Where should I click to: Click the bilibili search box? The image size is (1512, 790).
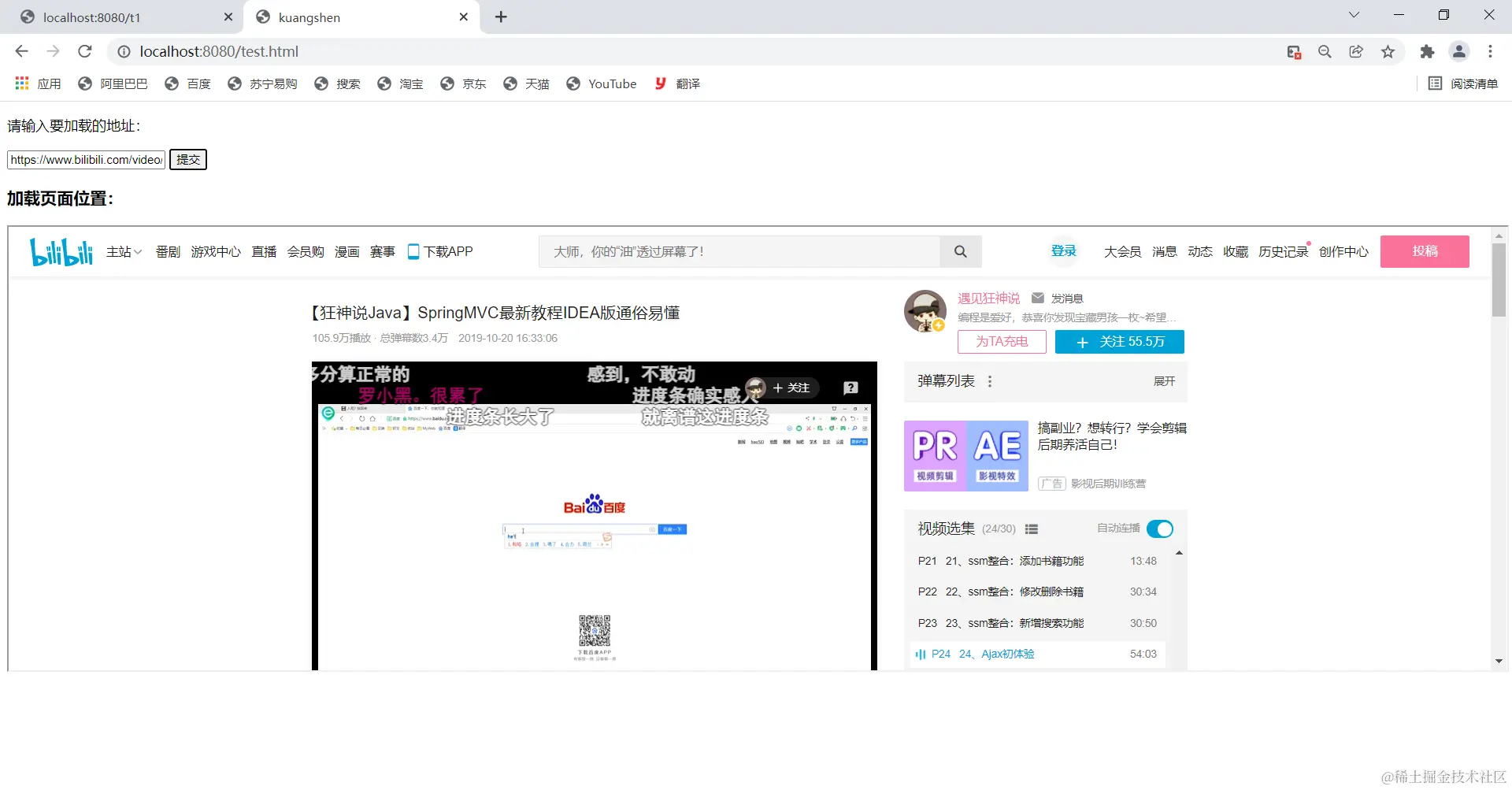pyautogui.click(x=739, y=251)
